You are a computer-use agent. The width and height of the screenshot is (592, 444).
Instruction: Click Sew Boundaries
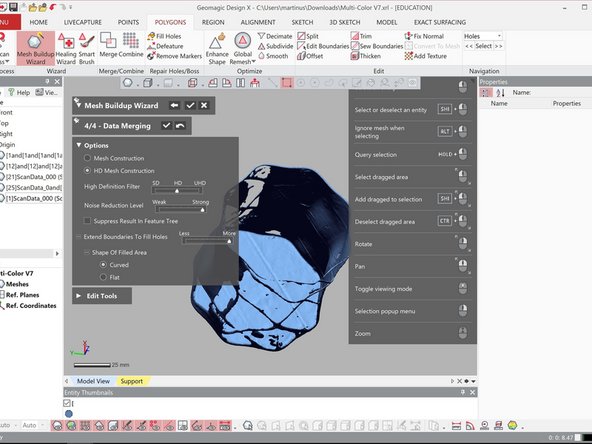[x=377, y=46]
